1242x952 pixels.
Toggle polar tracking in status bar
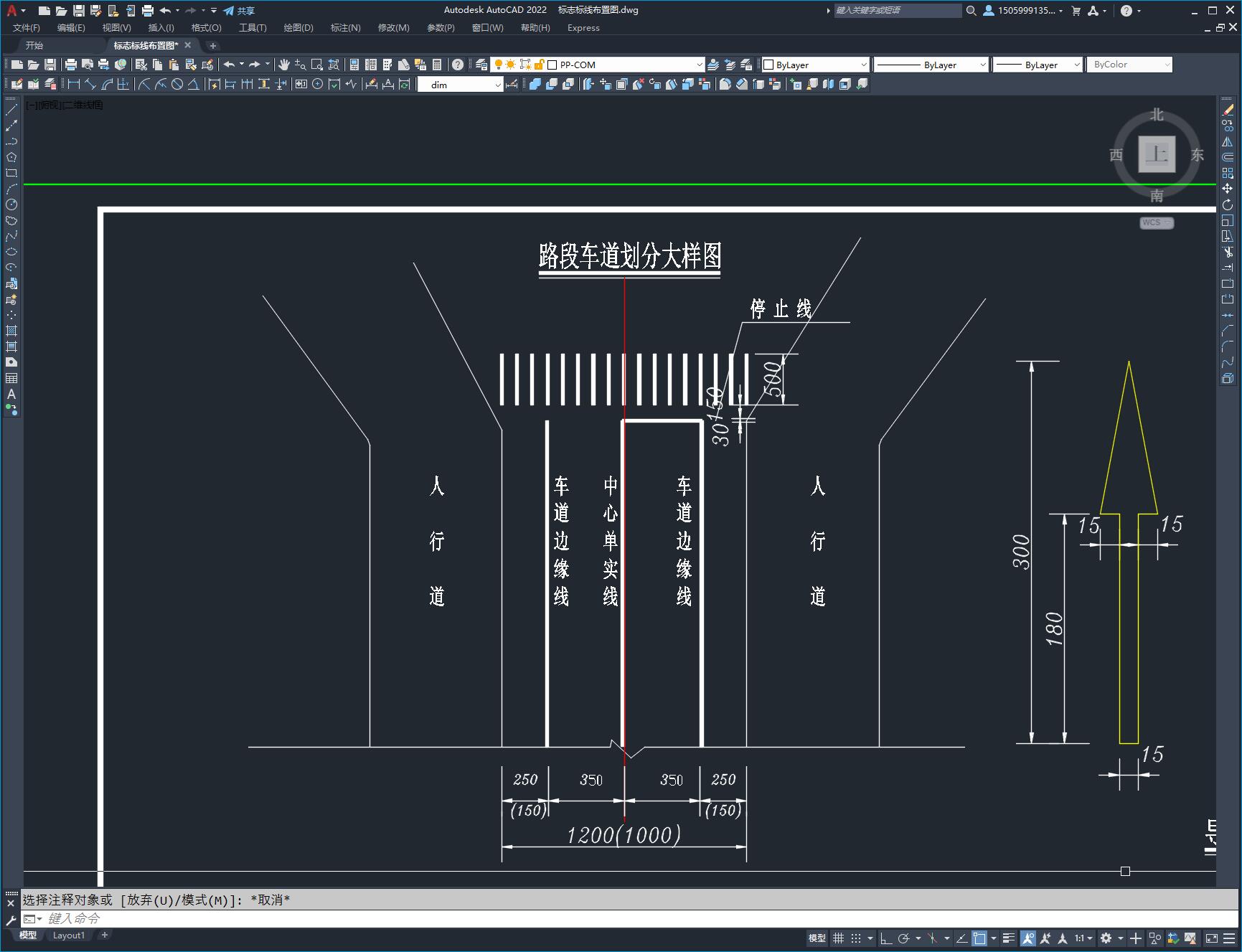(x=904, y=938)
